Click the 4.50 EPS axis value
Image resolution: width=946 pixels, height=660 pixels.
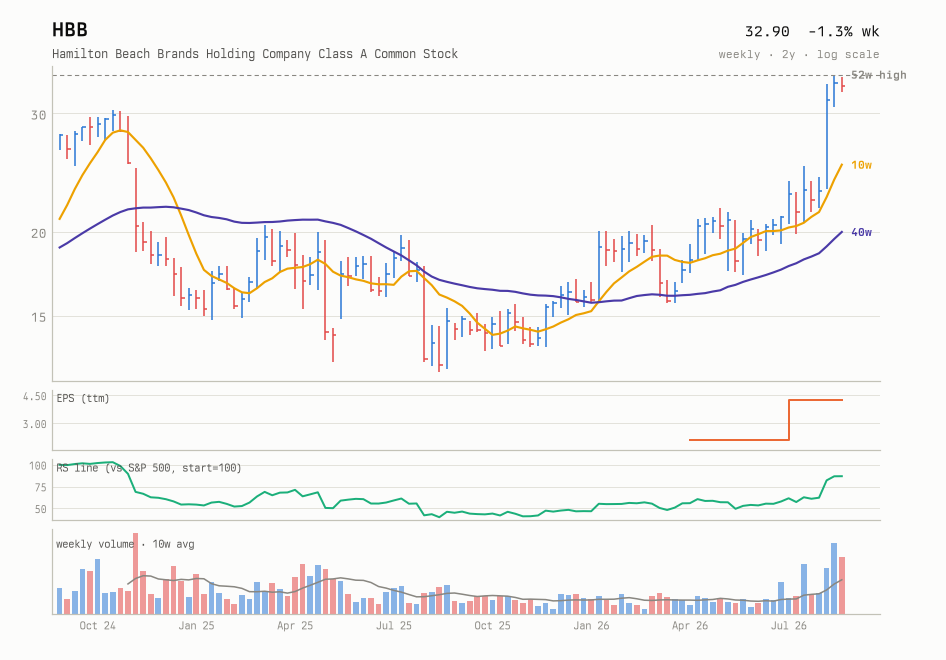pyautogui.click(x=34, y=396)
